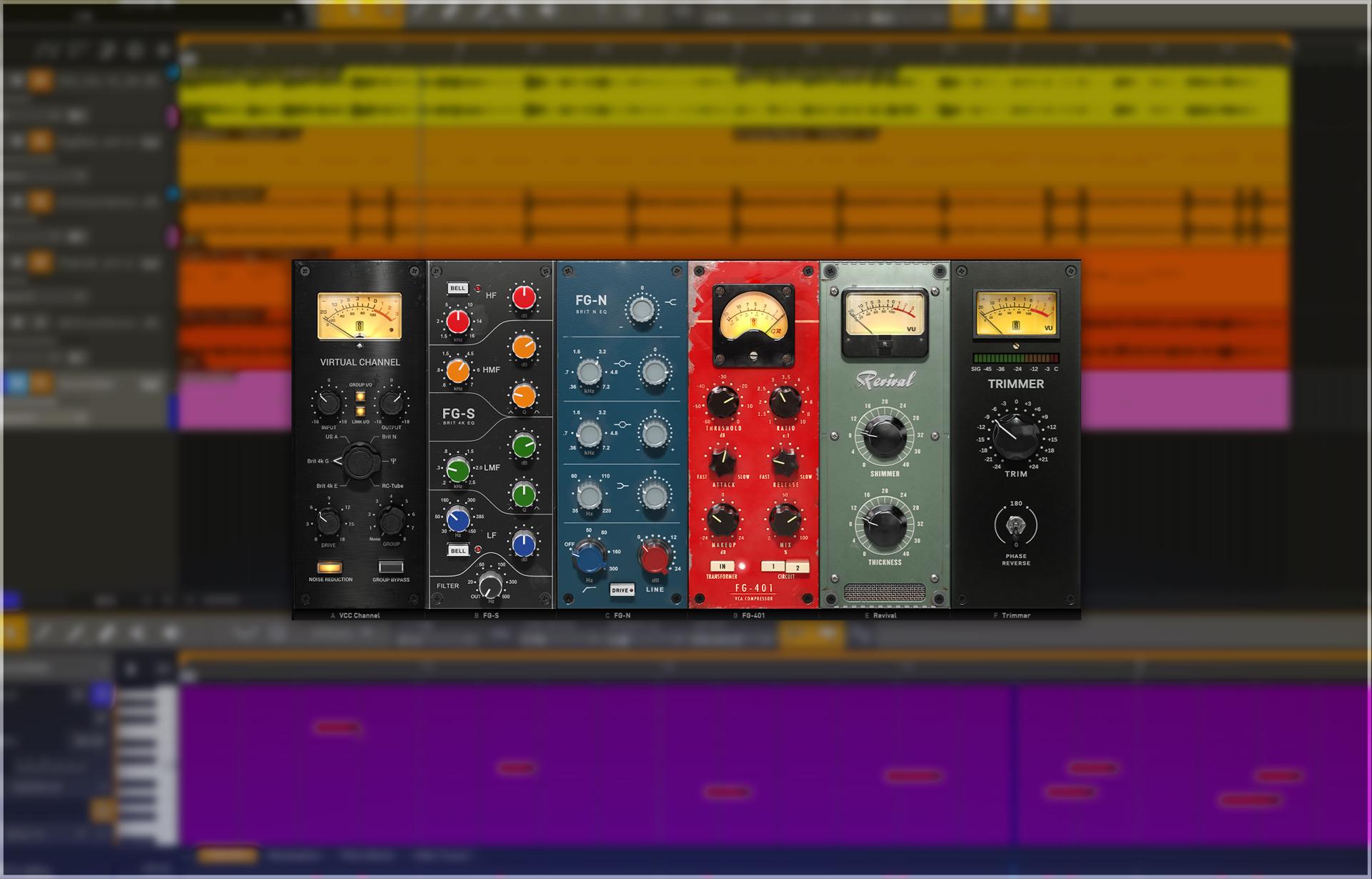The height and width of the screenshot is (879, 1372).
Task: Click the Release knob on FG-401
Action: point(785,461)
